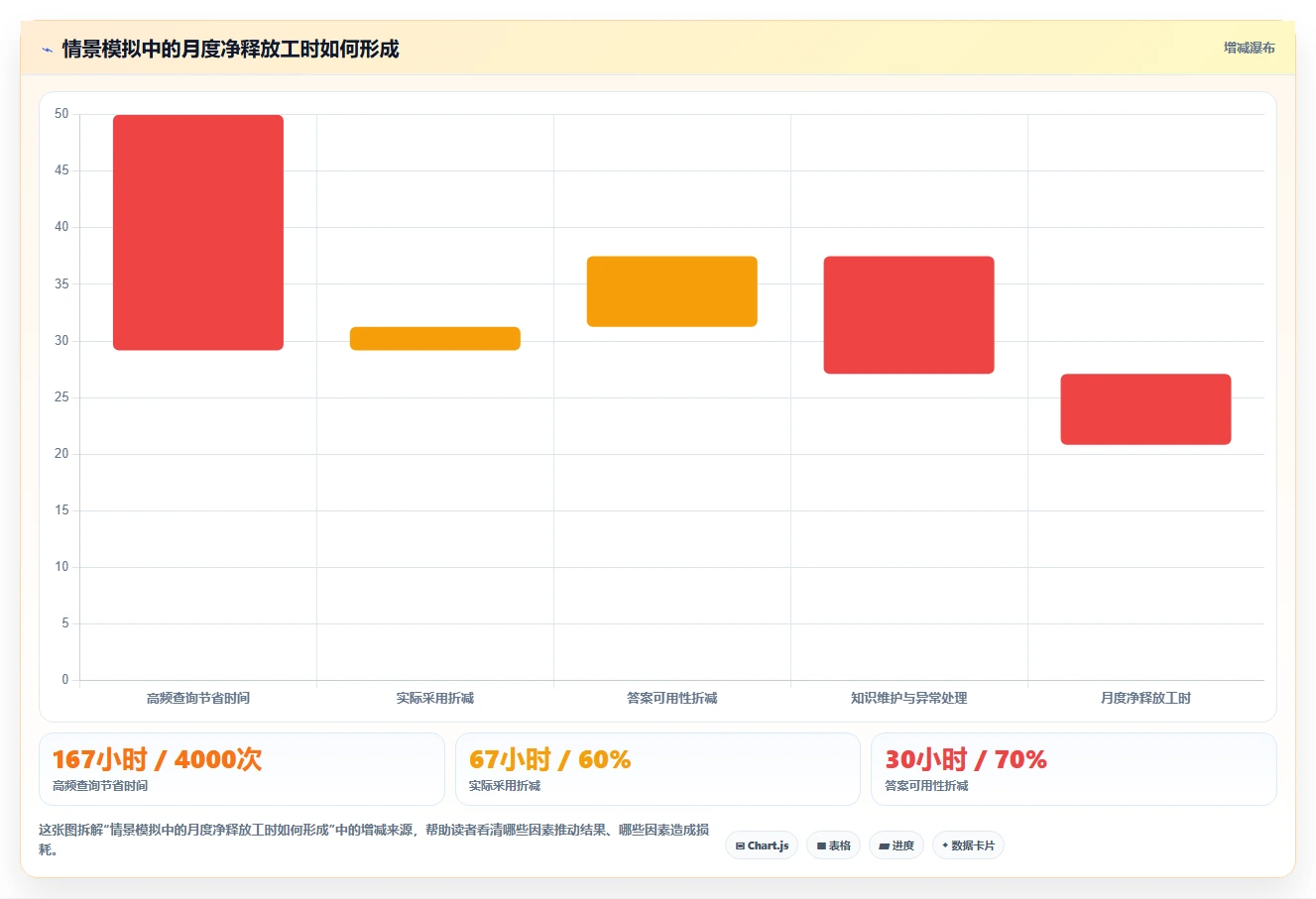Click the 表格 tag chip
The width and height of the screenshot is (1316, 899).
click(833, 845)
